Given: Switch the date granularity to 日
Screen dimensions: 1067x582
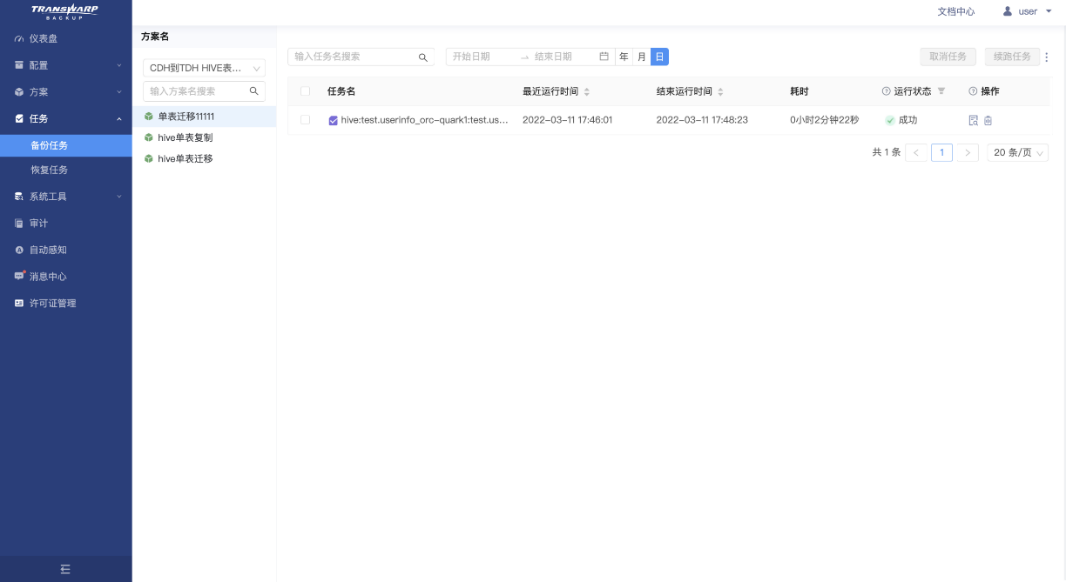Looking at the screenshot, I should coord(659,56).
